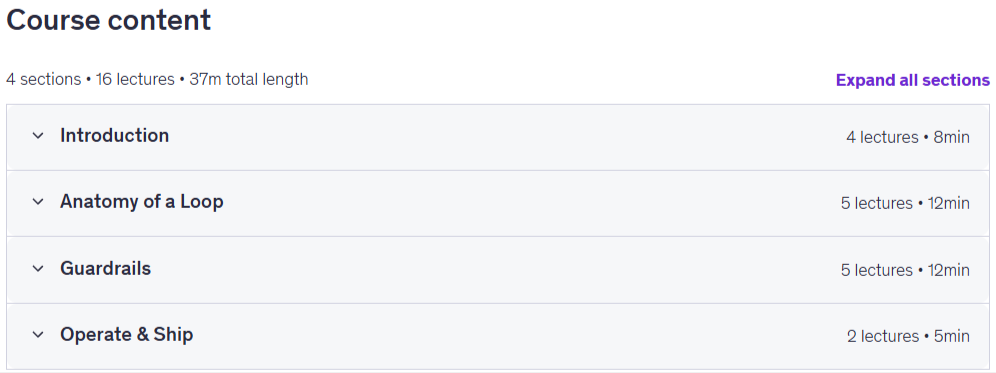Expand the Operate & Ship chevron arrow
The height and width of the screenshot is (373, 996).
pos(38,335)
